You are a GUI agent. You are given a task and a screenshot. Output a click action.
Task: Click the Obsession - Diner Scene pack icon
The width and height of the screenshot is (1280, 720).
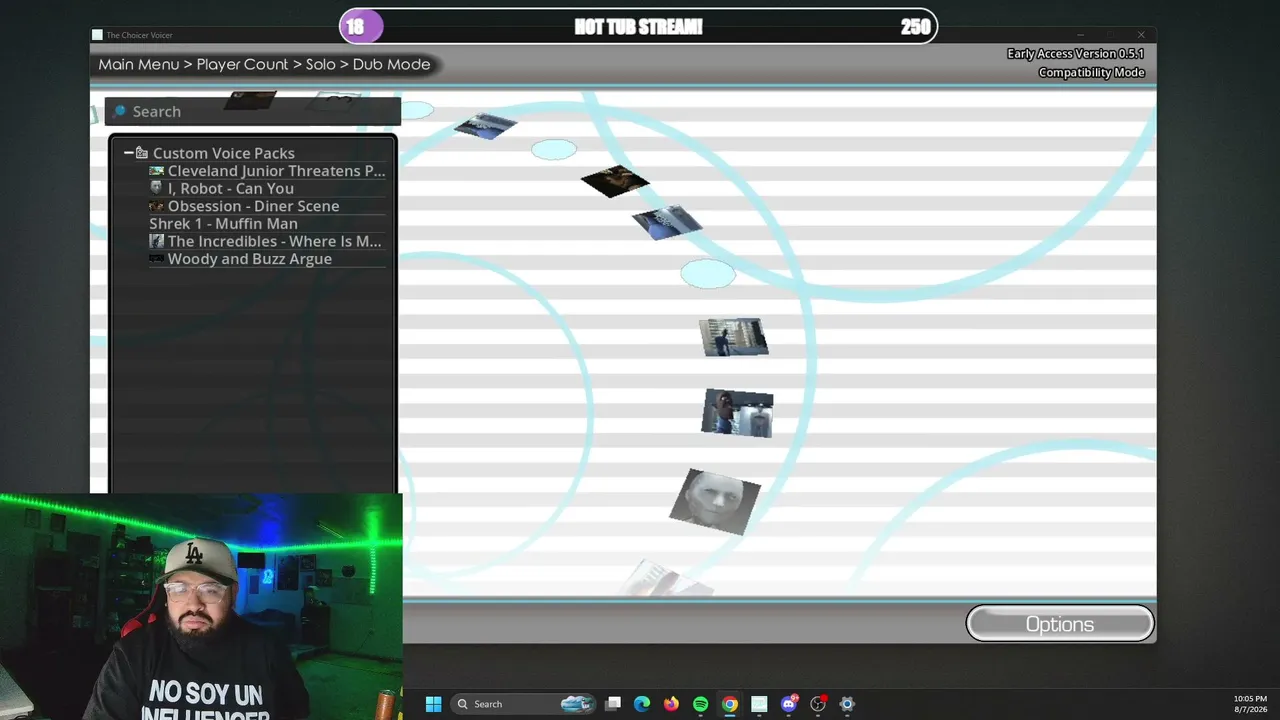(156, 206)
